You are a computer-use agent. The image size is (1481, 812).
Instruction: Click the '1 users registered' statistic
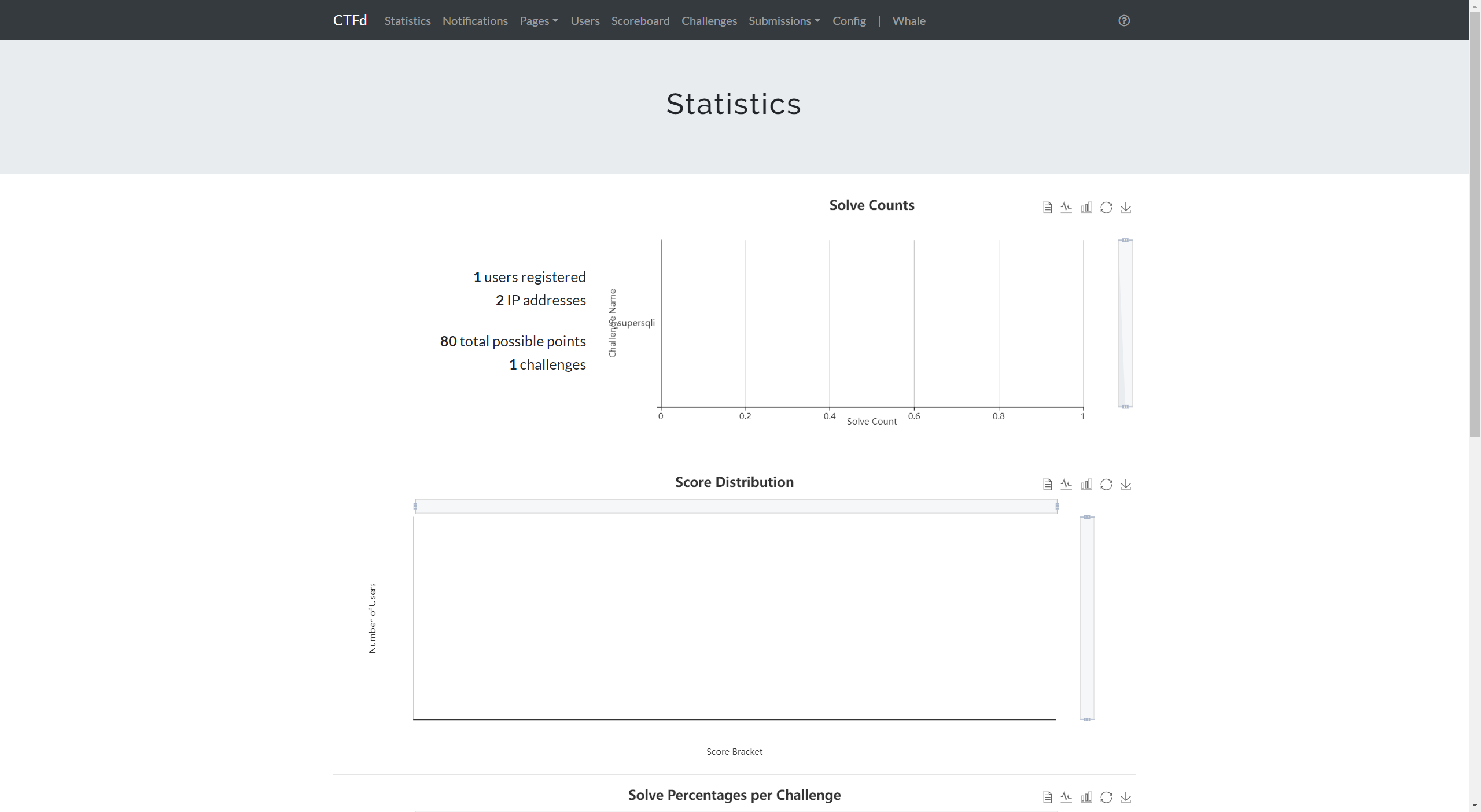pyautogui.click(x=529, y=277)
